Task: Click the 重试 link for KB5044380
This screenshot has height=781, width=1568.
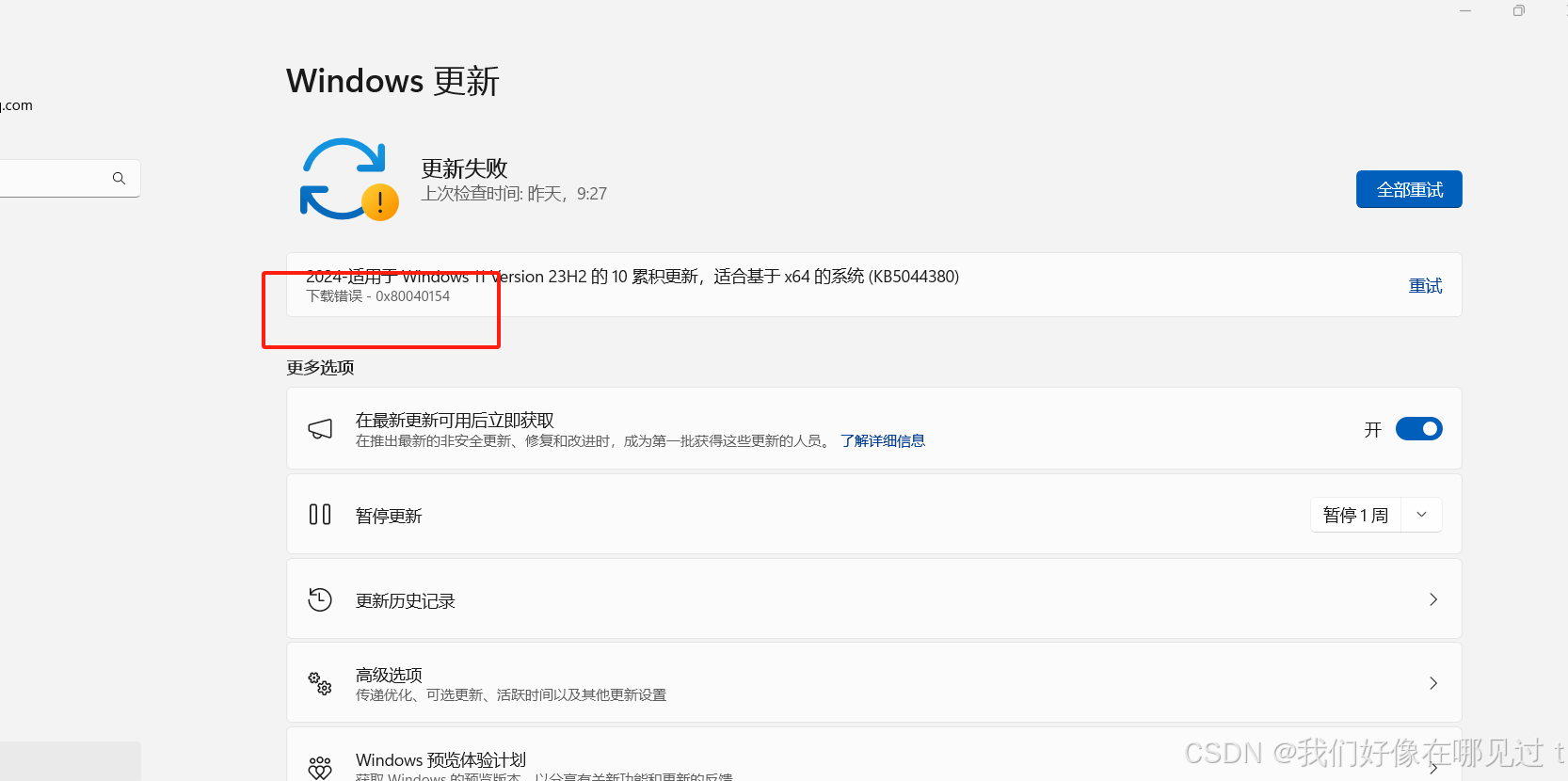Action: point(1425,286)
